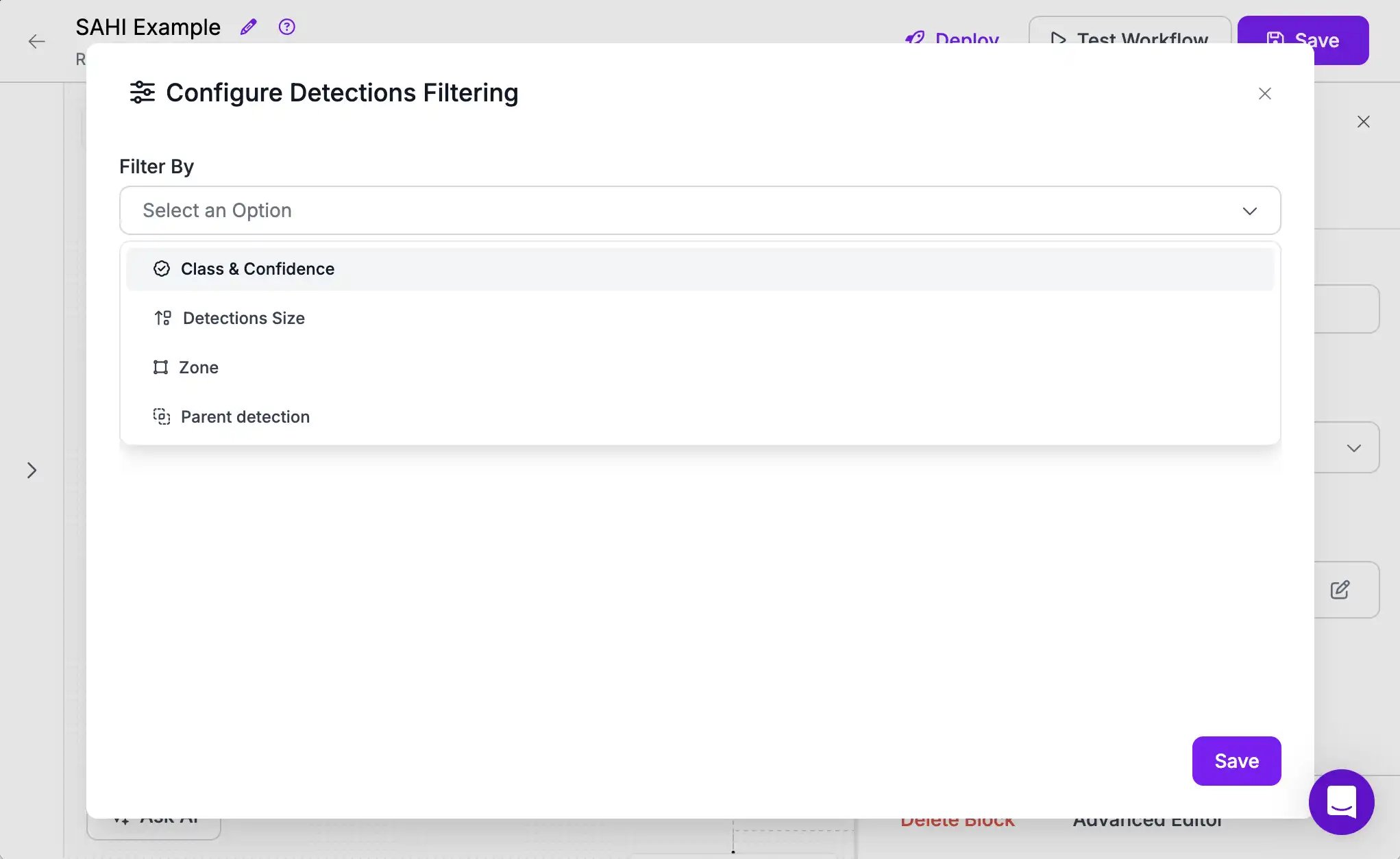
Task: Click the edit icon in the side panel
Action: (x=1340, y=590)
